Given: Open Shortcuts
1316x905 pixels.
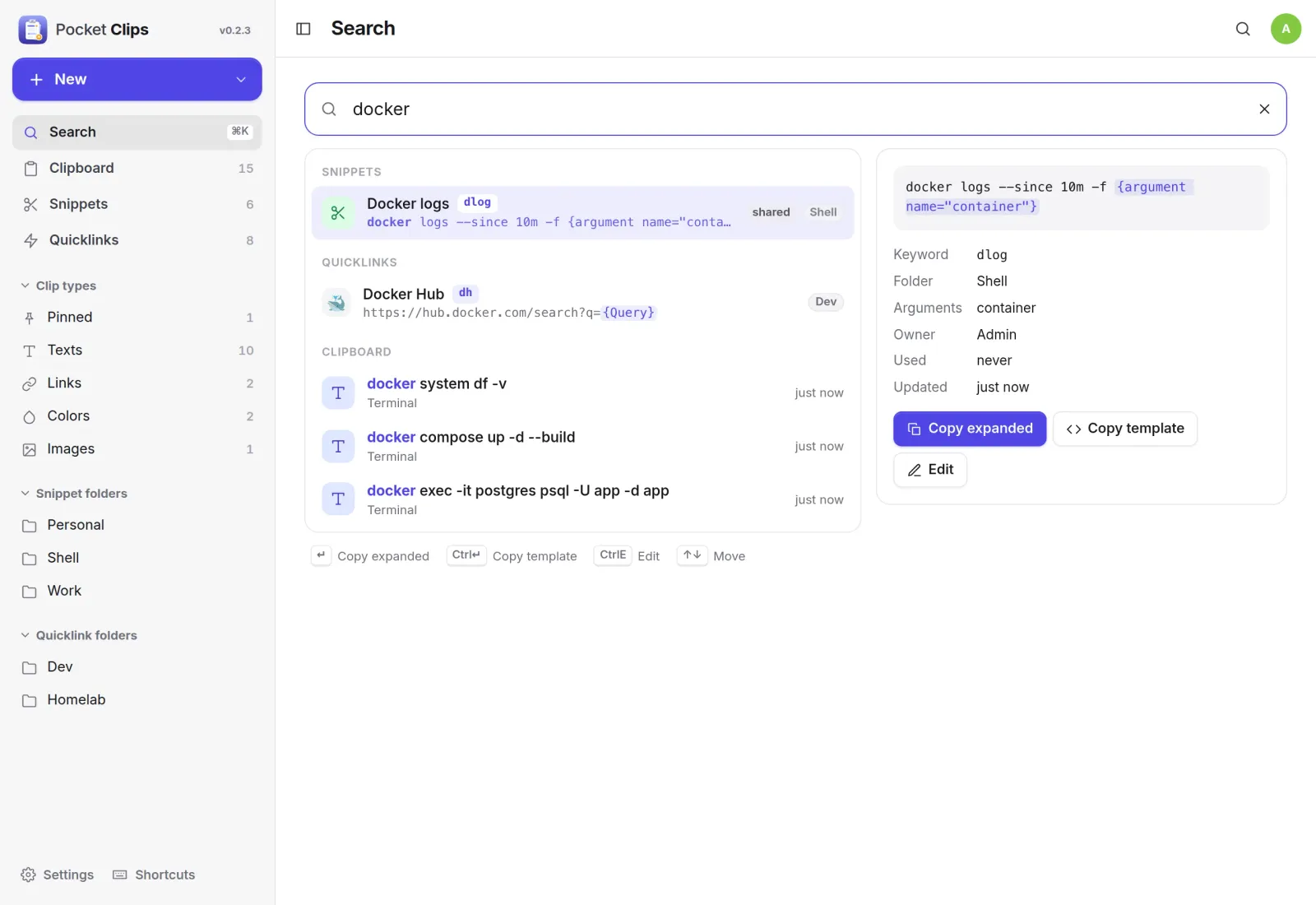Looking at the screenshot, I should pyautogui.click(x=154, y=875).
